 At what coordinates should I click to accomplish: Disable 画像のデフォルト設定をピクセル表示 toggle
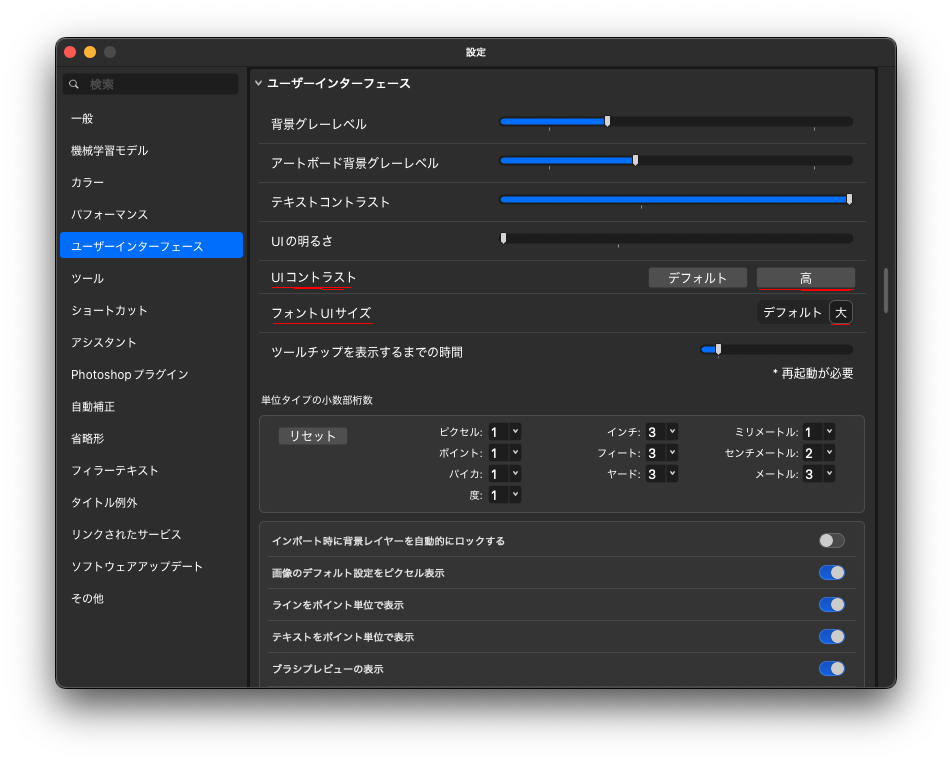(831, 573)
